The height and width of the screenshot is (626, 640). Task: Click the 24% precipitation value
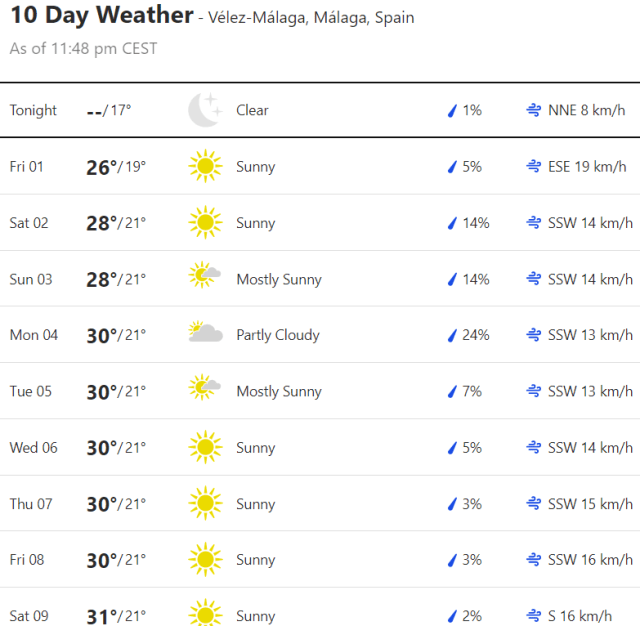475,335
